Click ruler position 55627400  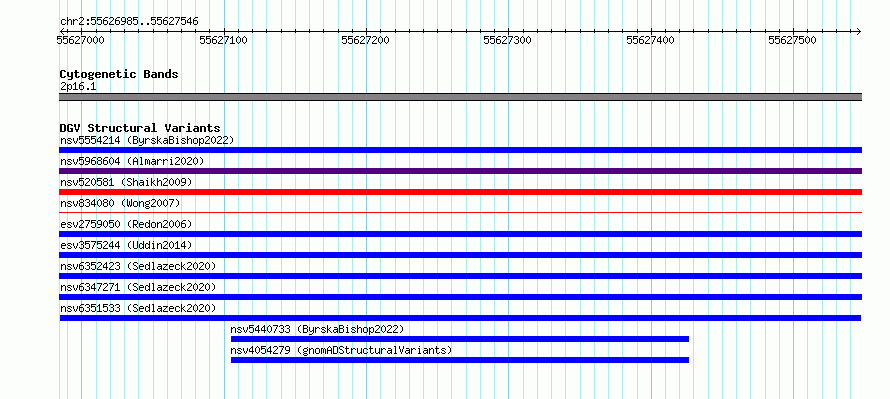click(x=650, y=40)
